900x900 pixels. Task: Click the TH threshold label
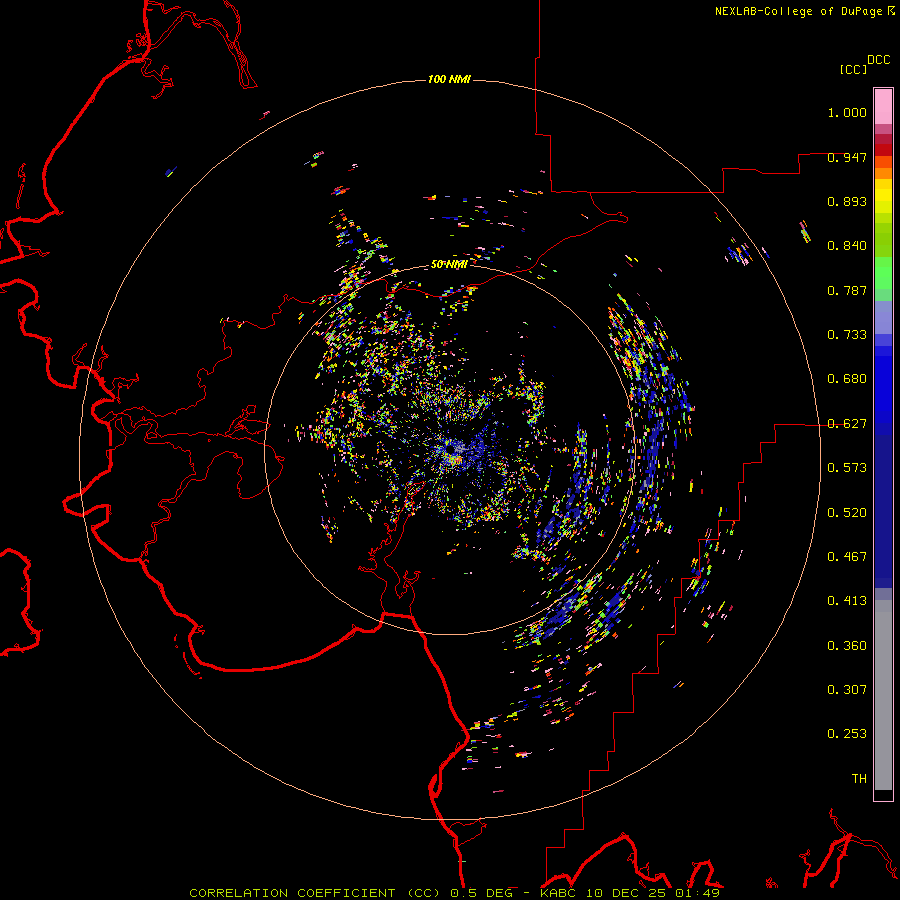[x=859, y=779]
